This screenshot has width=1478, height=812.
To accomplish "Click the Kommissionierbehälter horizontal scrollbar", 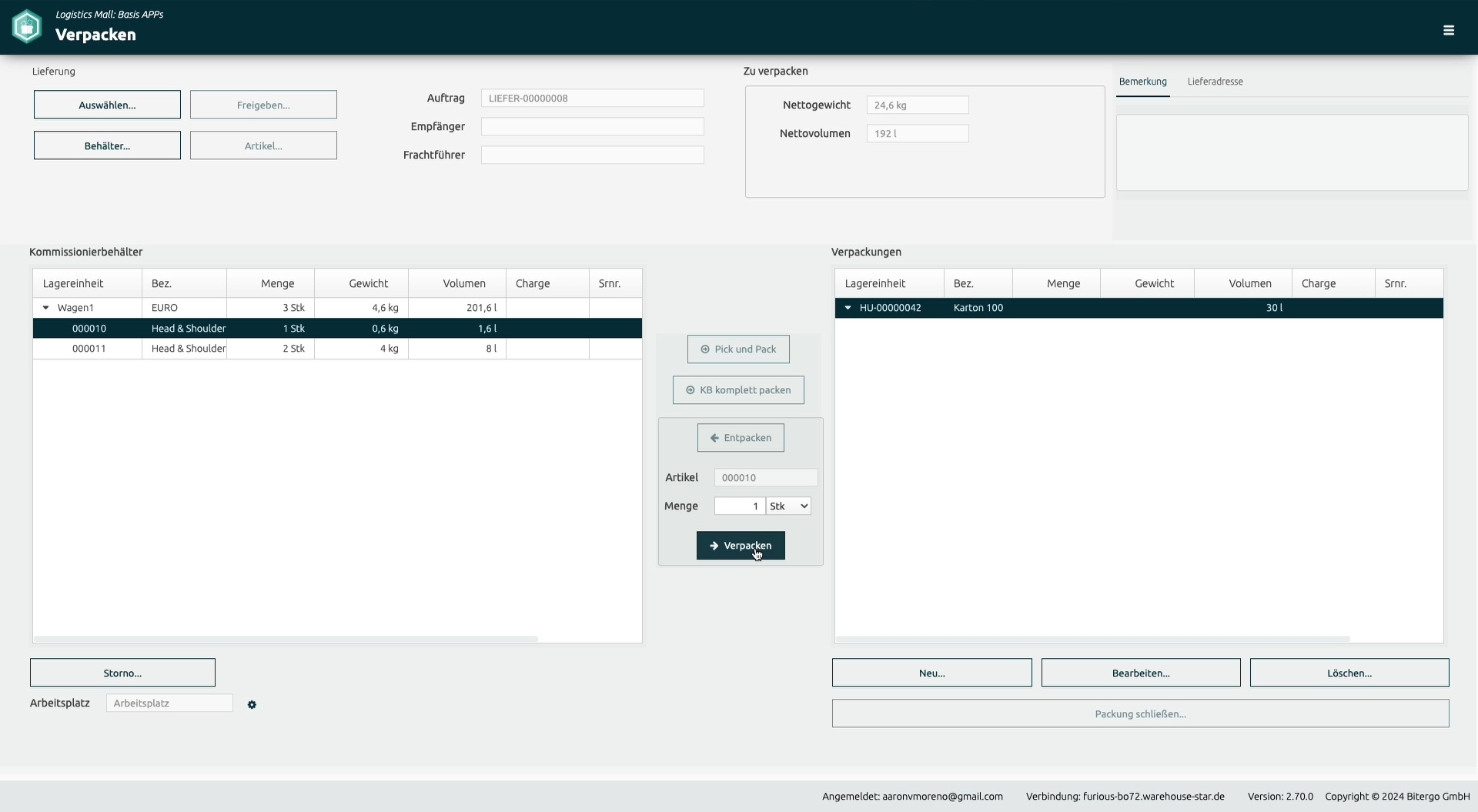I will [x=286, y=639].
